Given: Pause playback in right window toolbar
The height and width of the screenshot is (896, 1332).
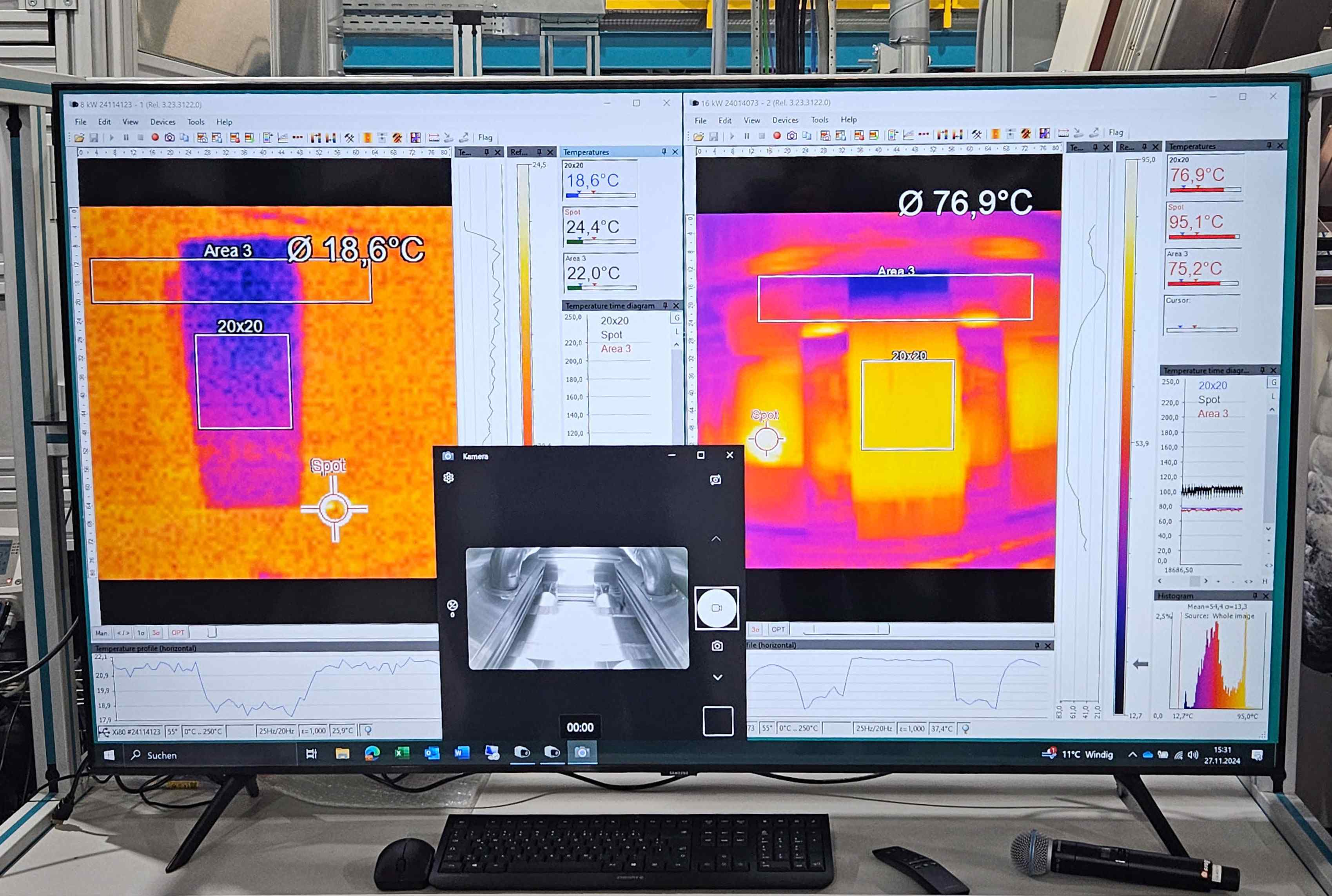Looking at the screenshot, I should pyautogui.click(x=747, y=136).
